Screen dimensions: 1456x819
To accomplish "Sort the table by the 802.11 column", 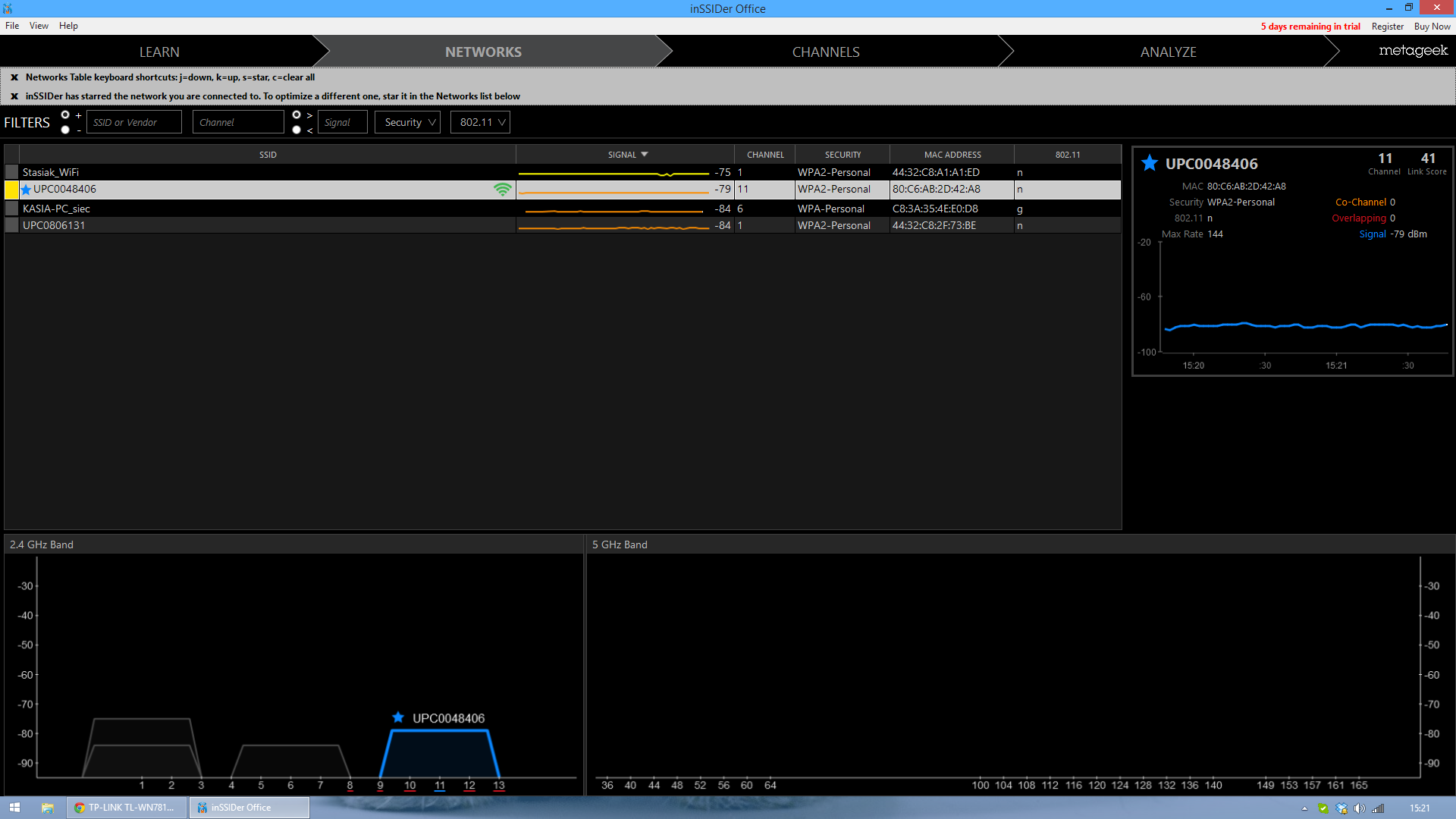I will coord(1068,155).
